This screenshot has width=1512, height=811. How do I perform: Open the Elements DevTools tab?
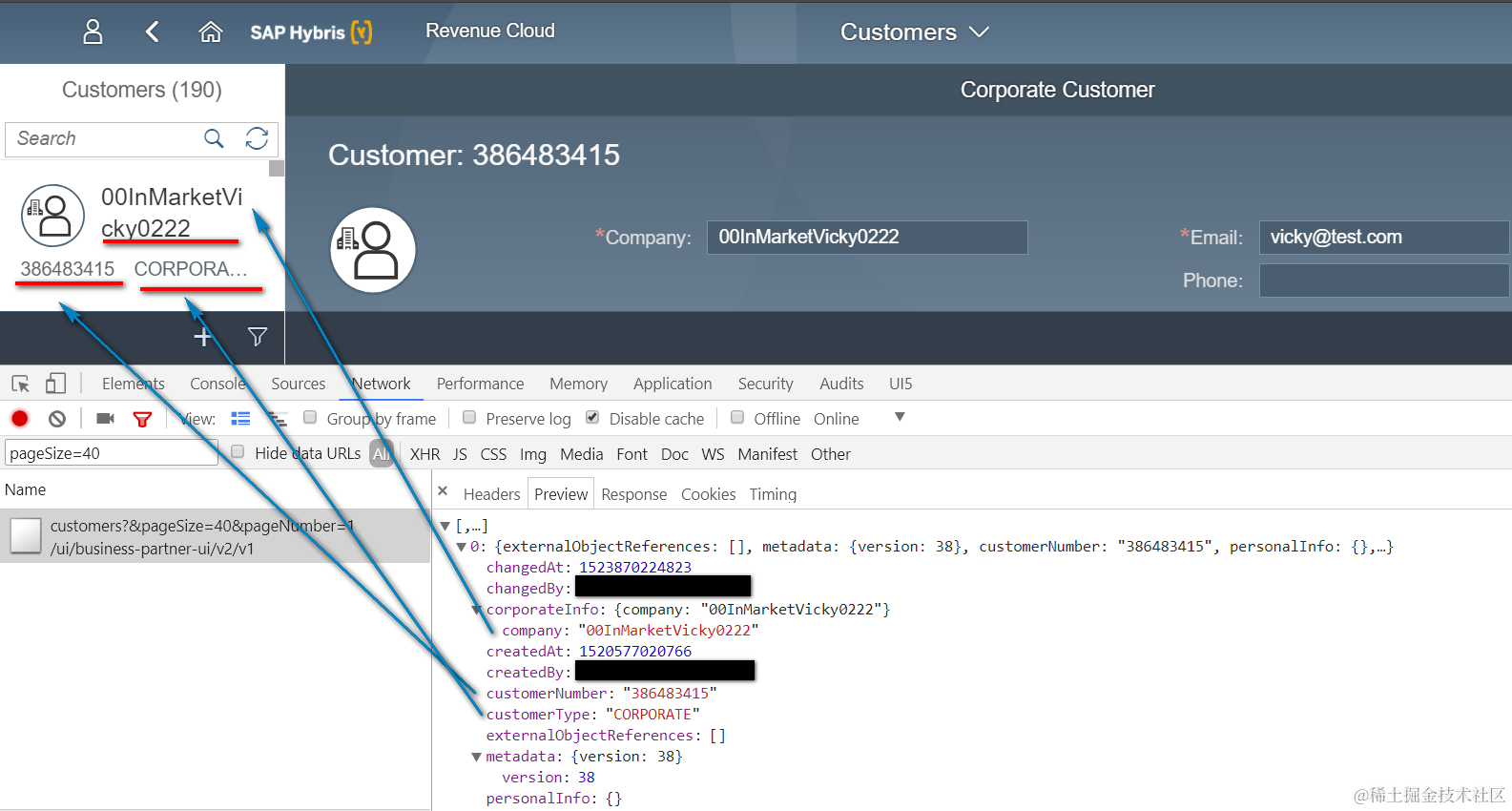134,384
